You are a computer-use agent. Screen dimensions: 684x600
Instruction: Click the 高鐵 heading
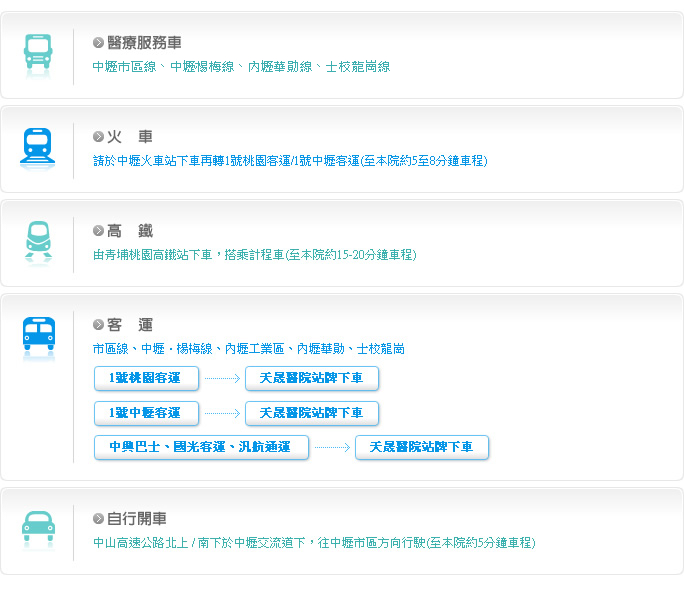(130, 230)
